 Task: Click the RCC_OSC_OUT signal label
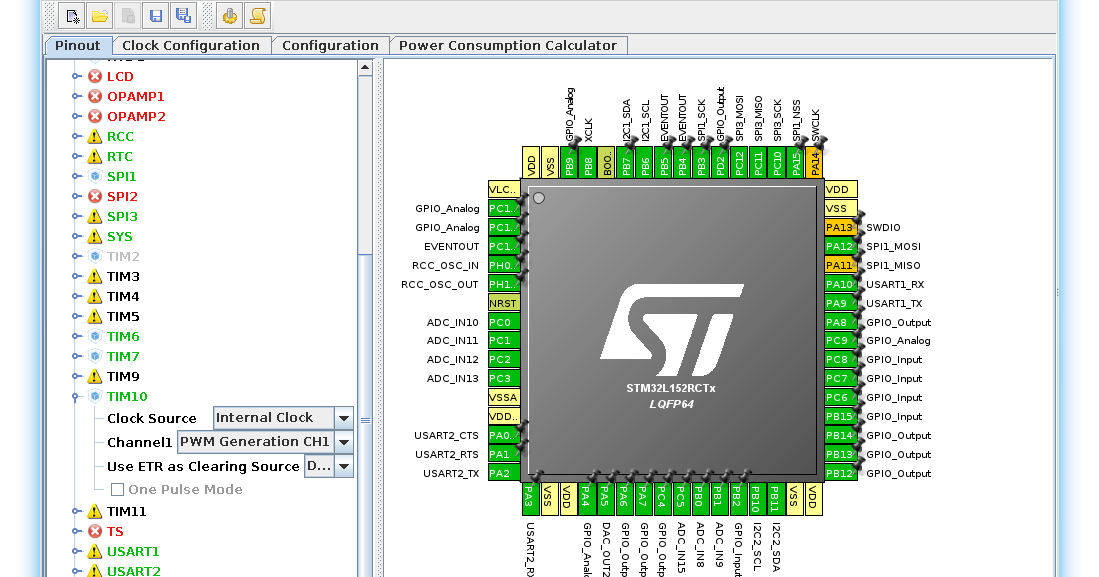click(439, 284)
